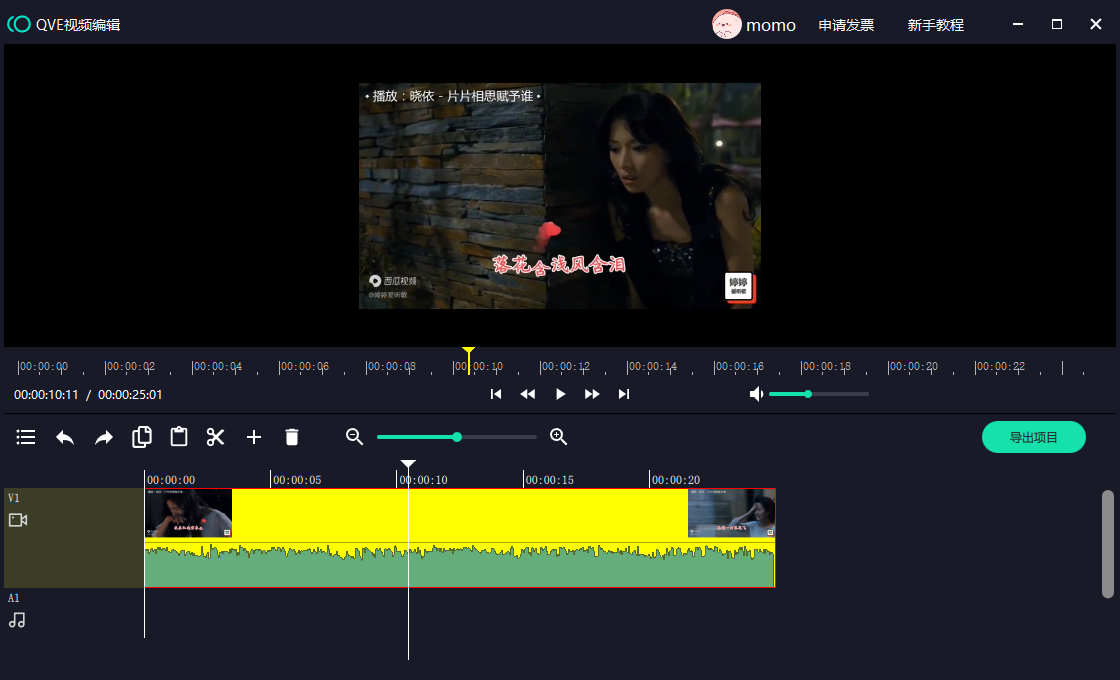Open 申请发票 invoice request

point(846,25)
